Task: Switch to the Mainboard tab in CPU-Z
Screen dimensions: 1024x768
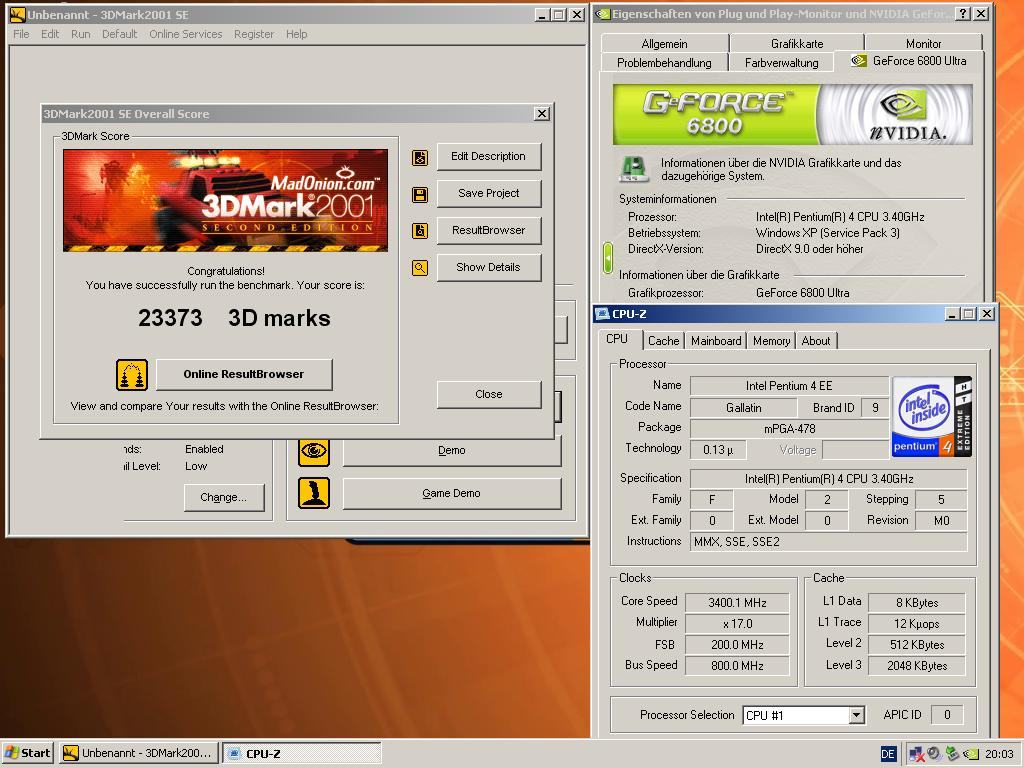Action: 716,341
